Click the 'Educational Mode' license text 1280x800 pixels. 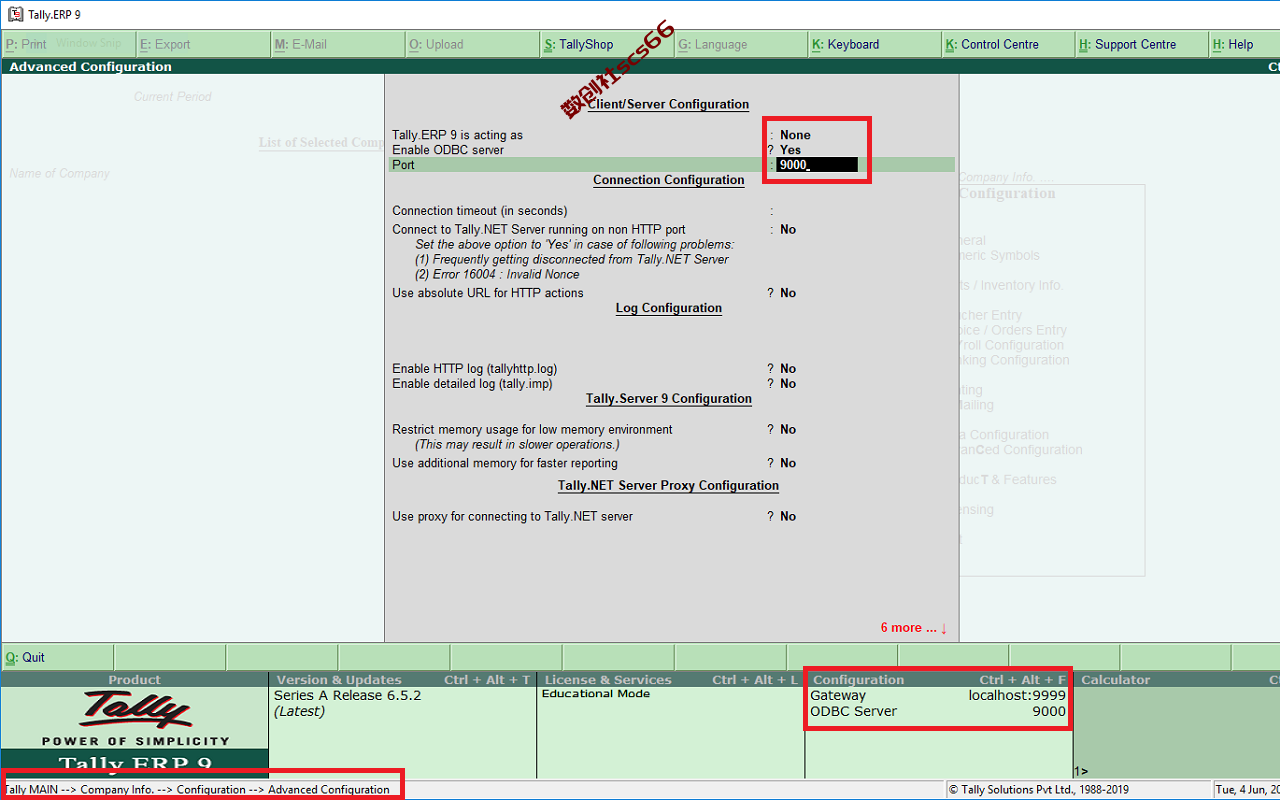click(596, 694)
